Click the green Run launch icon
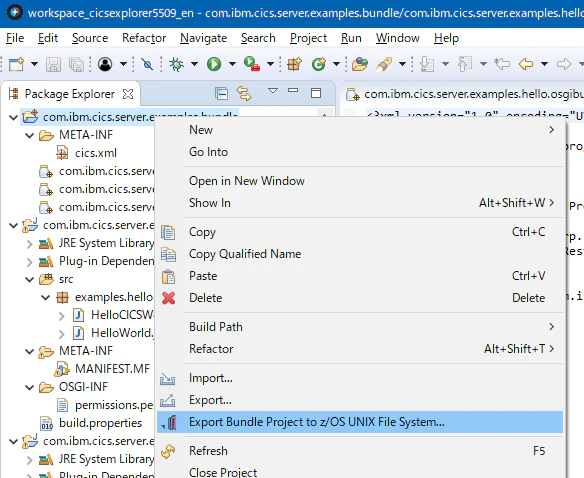This screenshot has height=478, width=584. coord(214,64)
